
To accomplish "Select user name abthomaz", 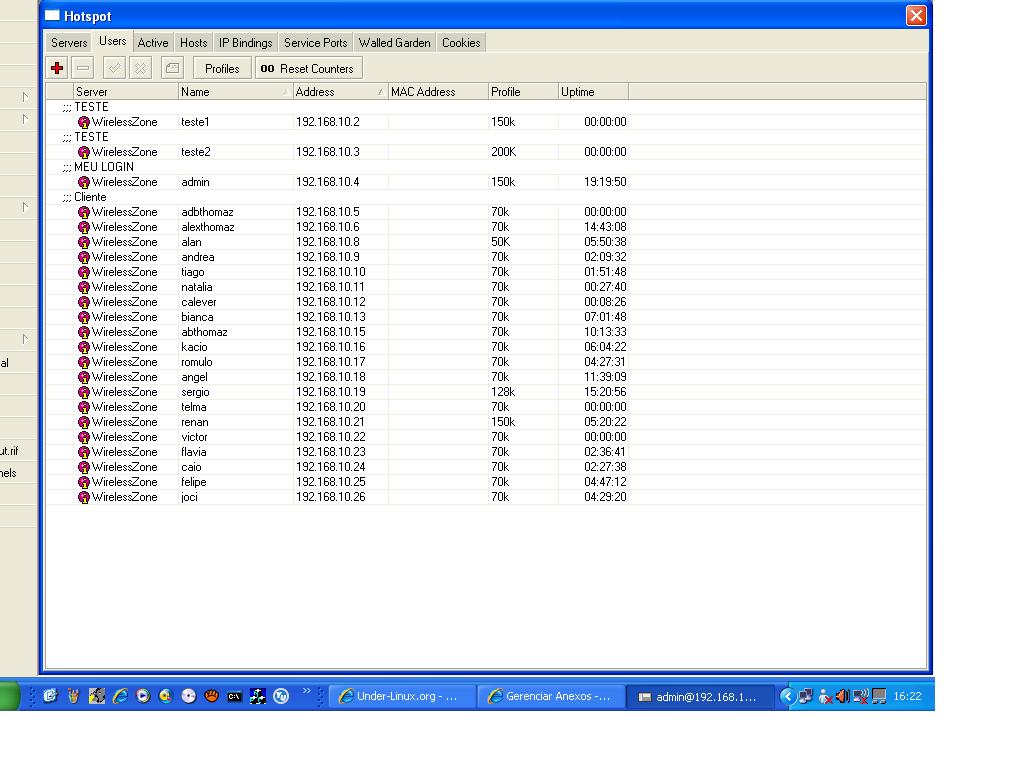I will 204,332.
